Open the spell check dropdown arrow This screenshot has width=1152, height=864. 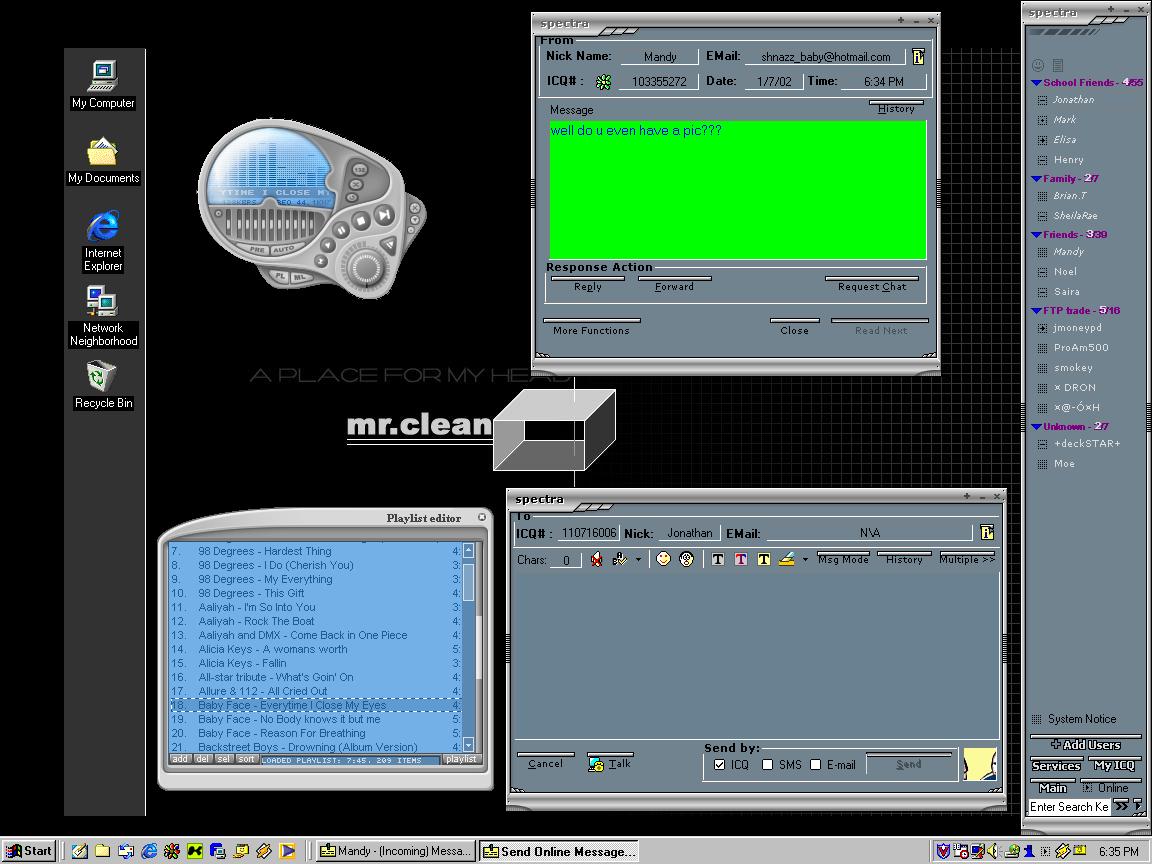pos(638,560)
